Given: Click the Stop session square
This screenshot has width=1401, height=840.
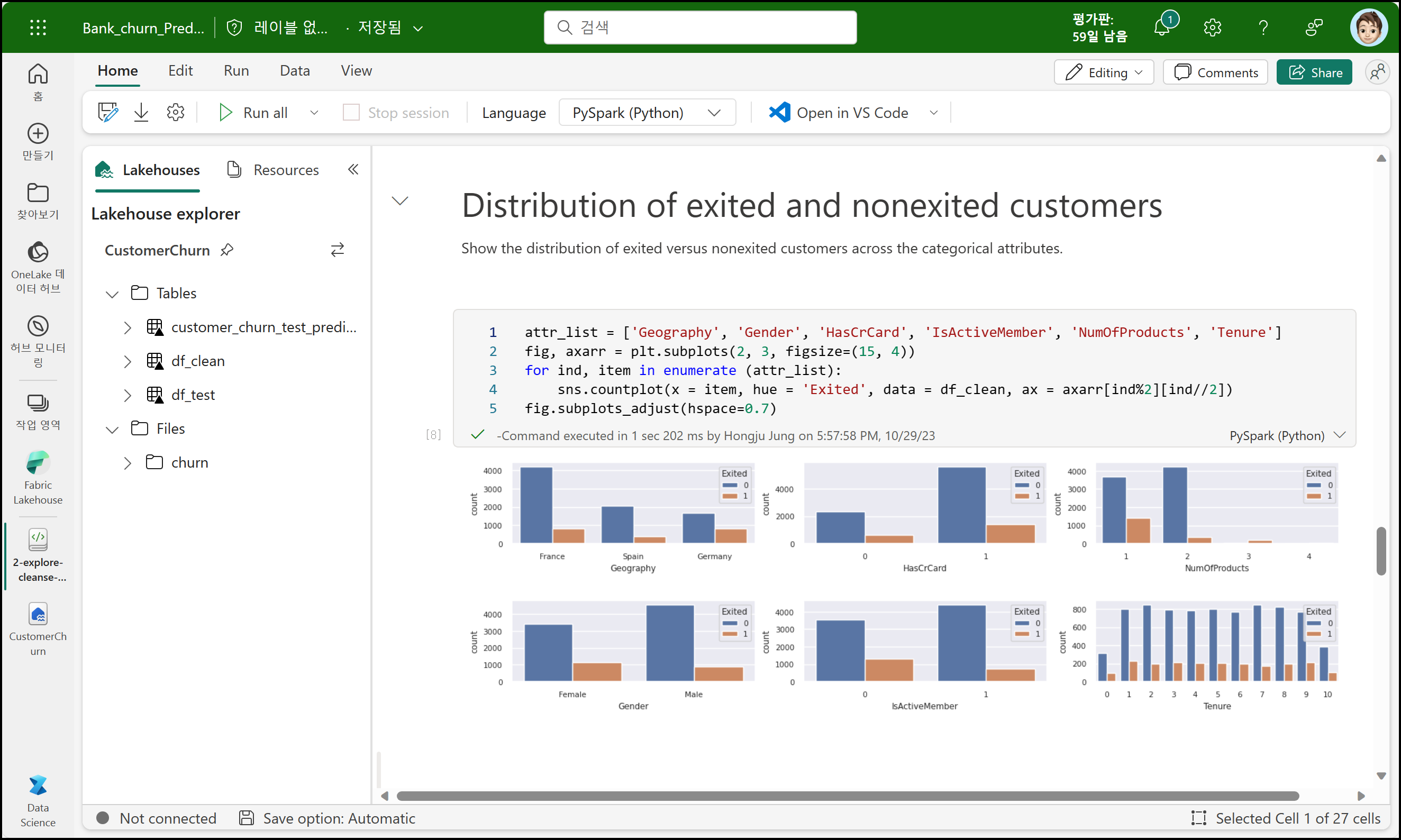Looking at the screenshot, I should 351,112.
